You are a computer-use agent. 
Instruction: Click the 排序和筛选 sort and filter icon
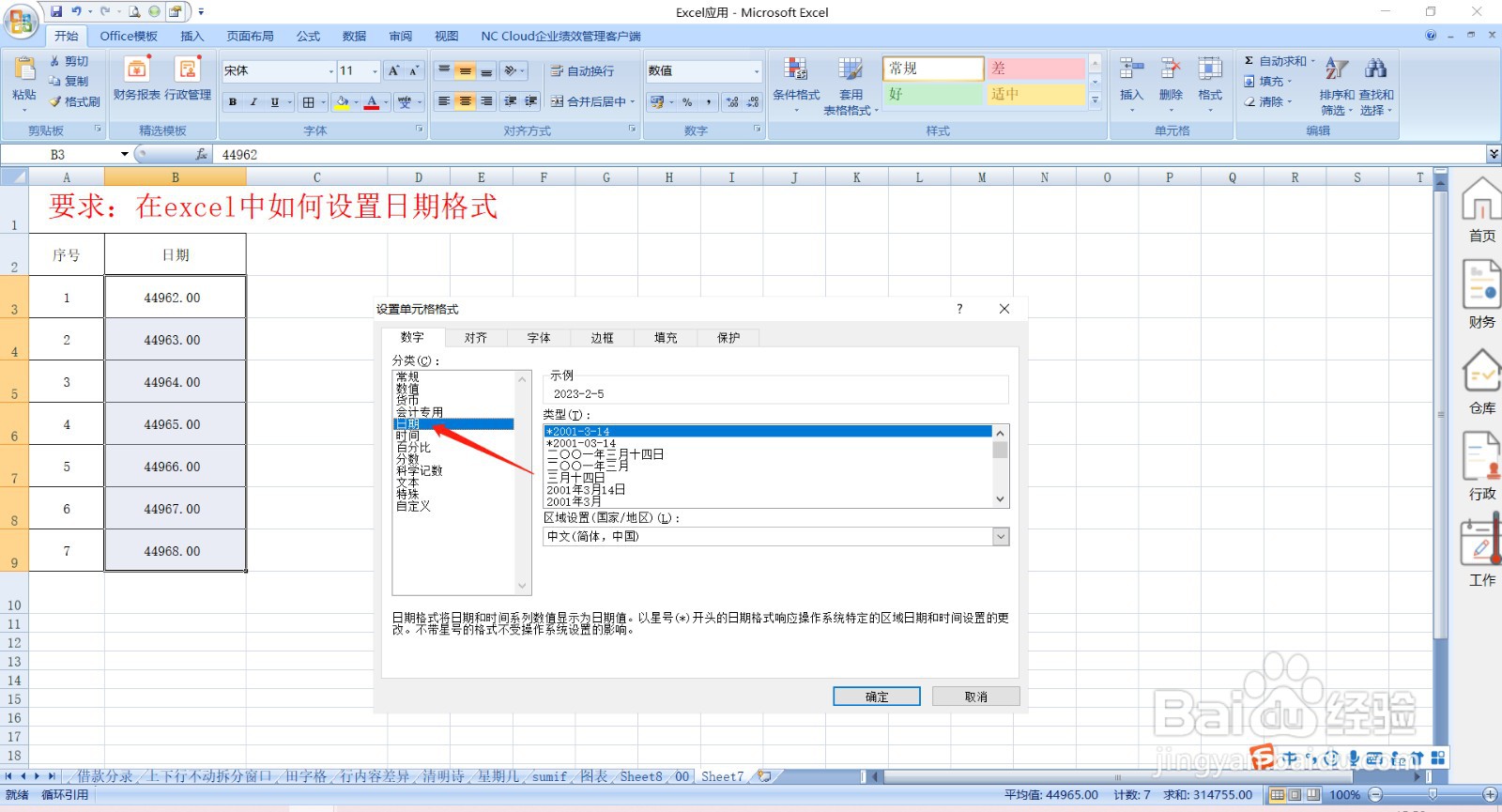tap(1337, 69)
